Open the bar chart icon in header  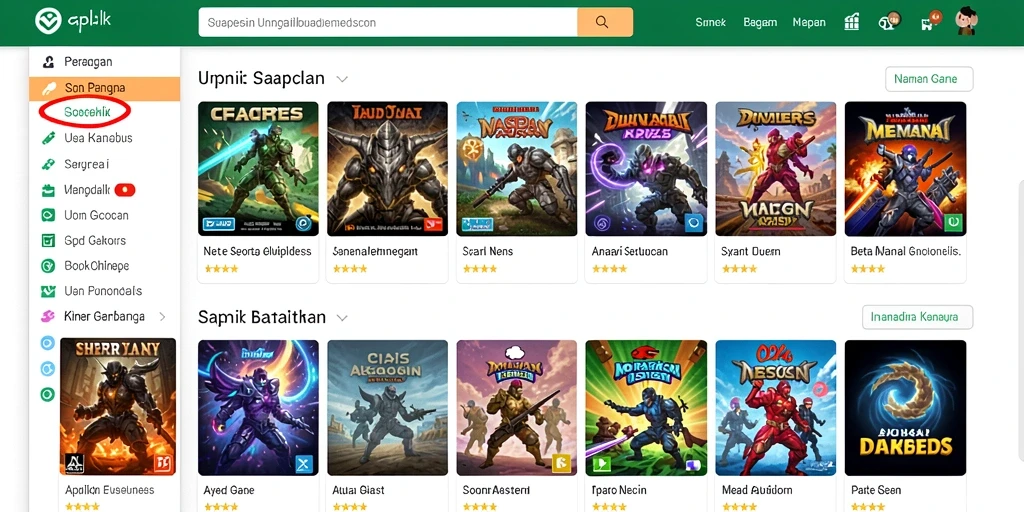(x=852, y=22)
